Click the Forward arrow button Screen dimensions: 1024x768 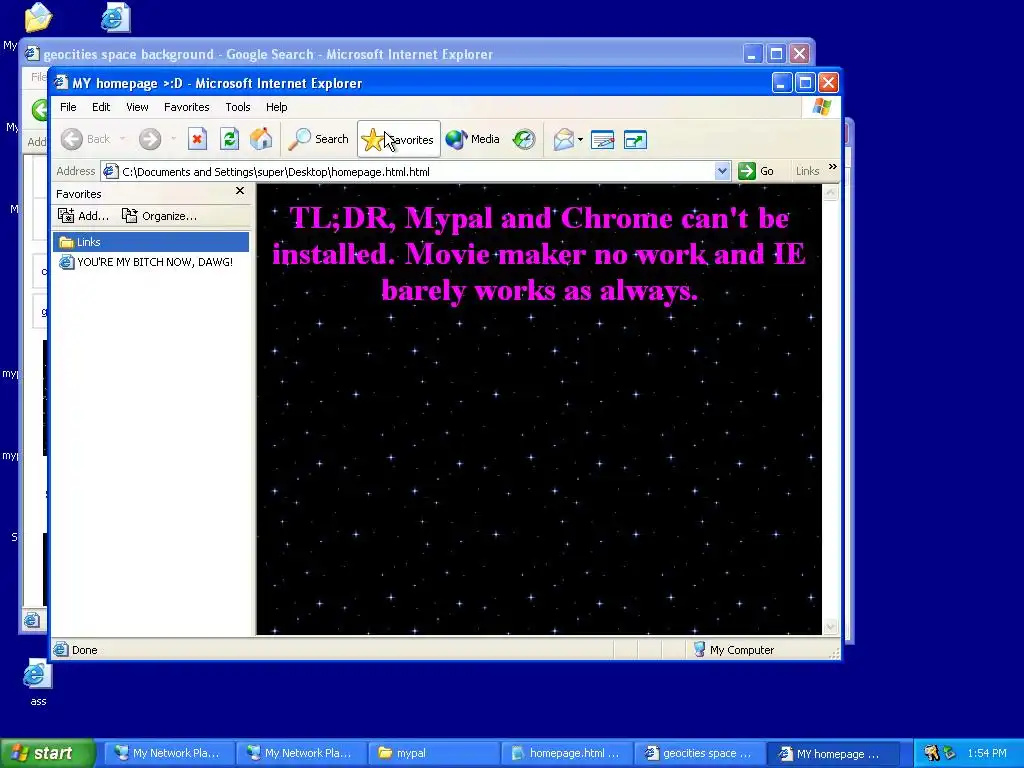point(150,139)
